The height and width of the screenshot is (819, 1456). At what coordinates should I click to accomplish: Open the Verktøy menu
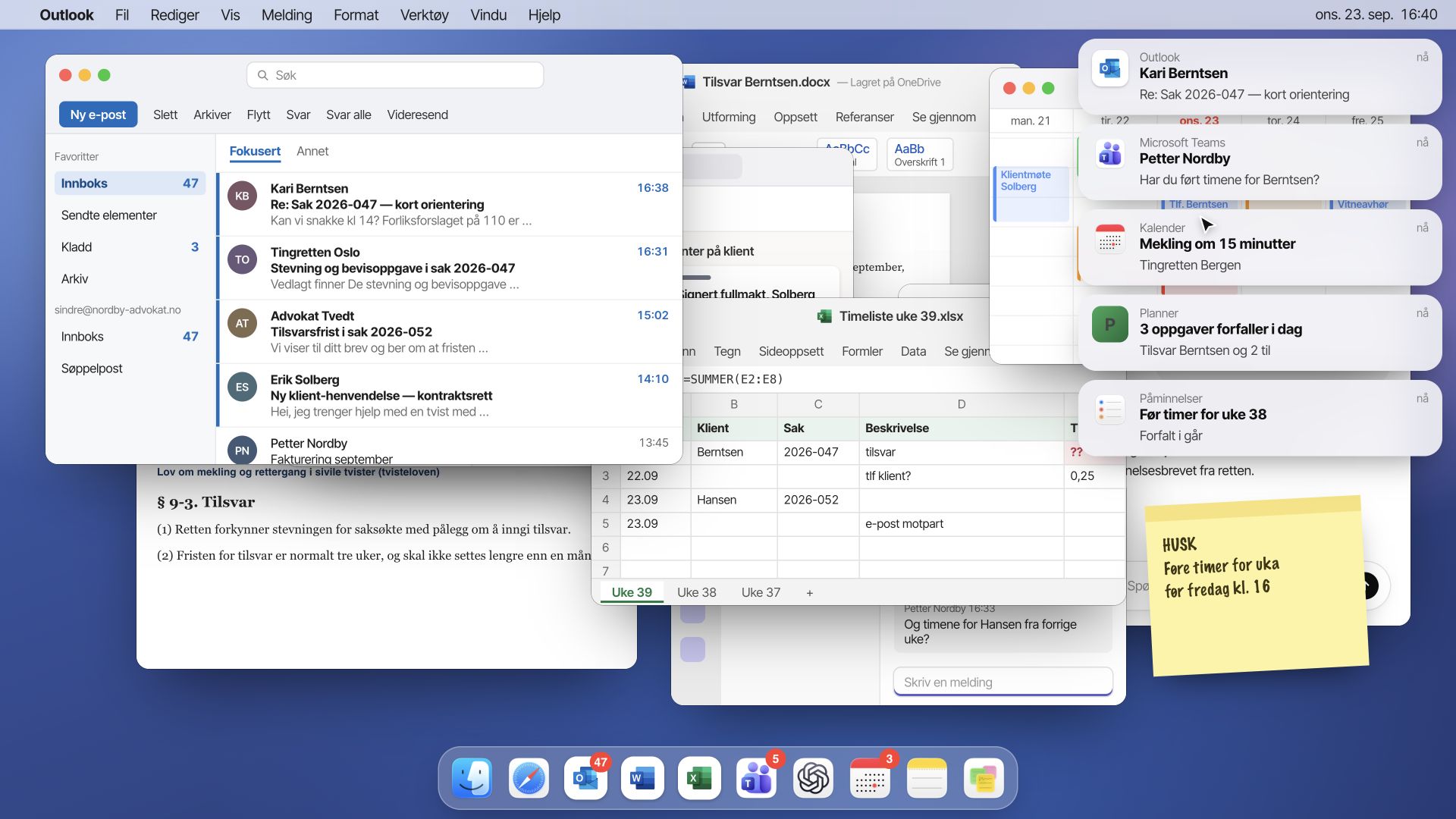424,14
